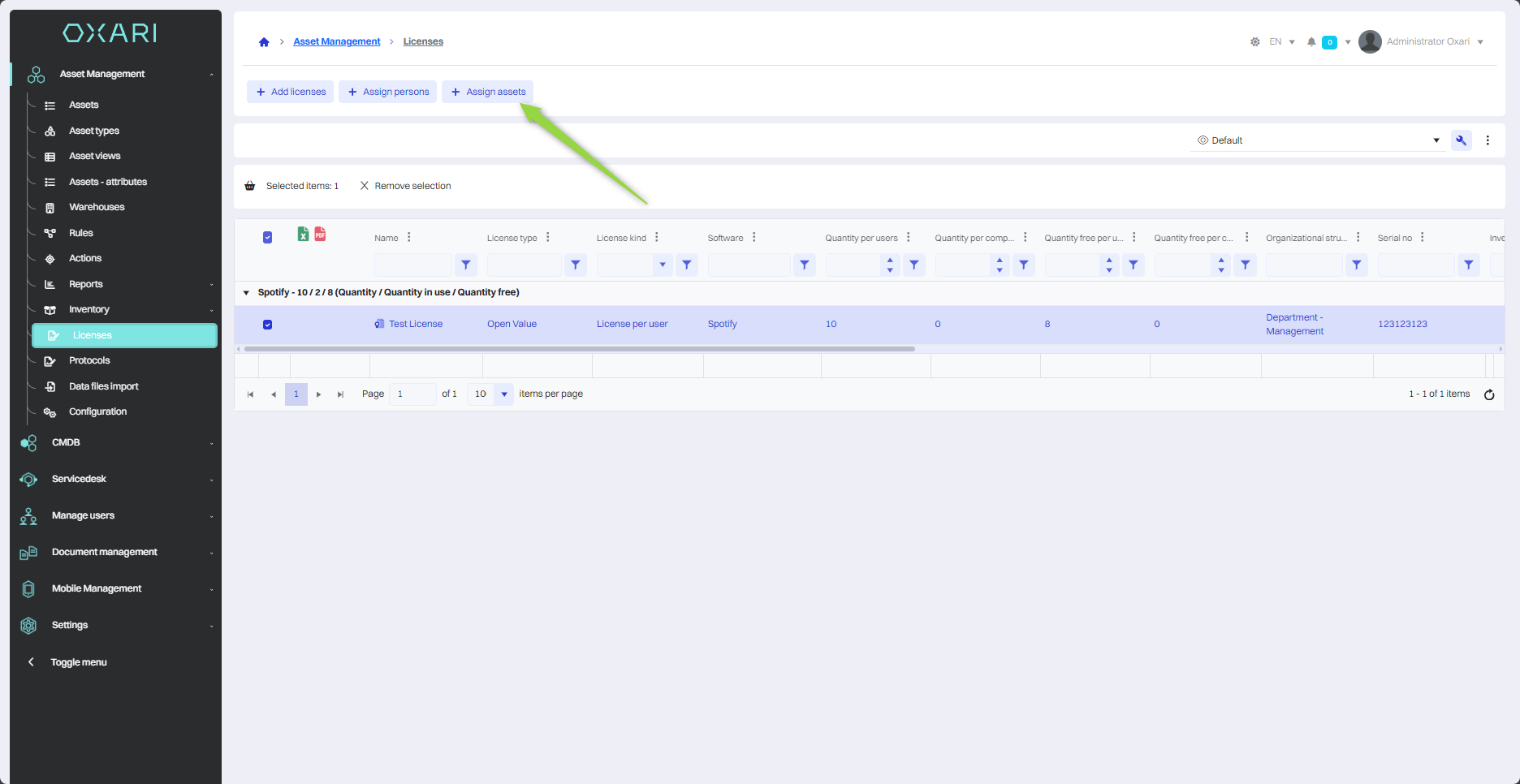Collapse the Spotify group row
1520x784 pixels.
246,293
